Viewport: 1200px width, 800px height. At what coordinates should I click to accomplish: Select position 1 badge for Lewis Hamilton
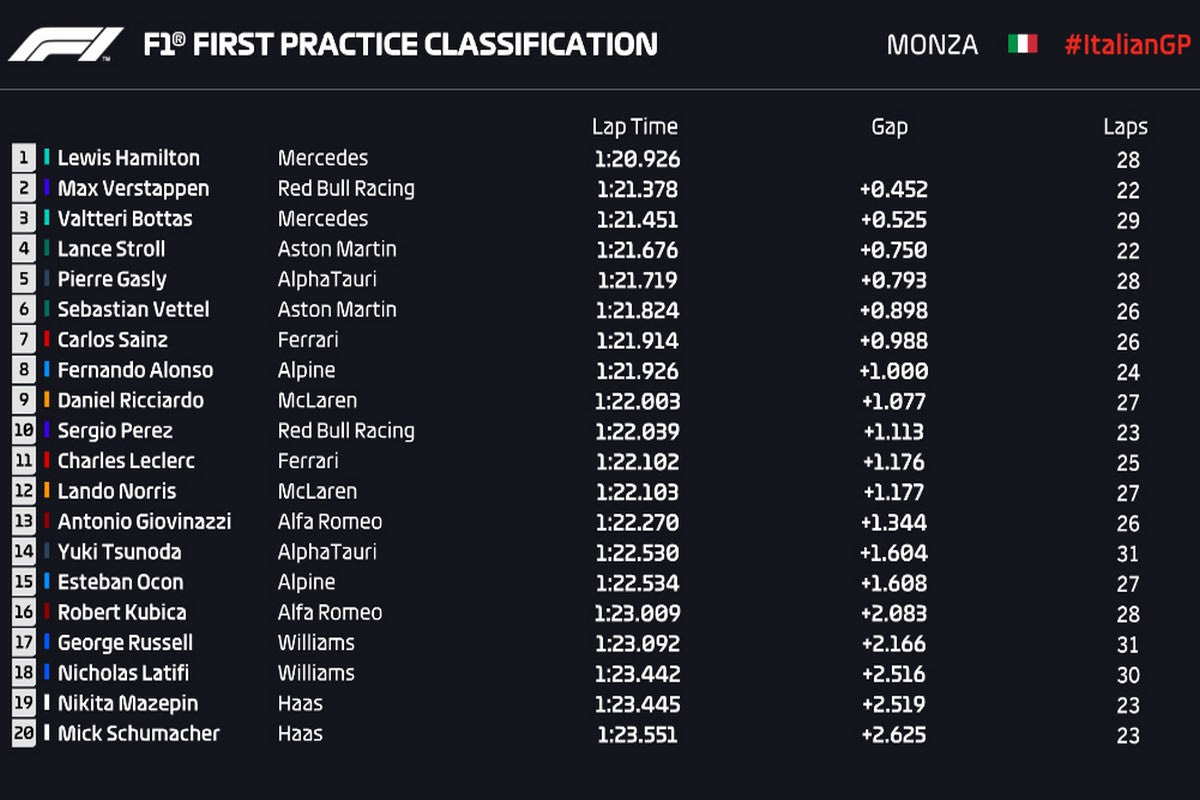click(x=23, y=158)
